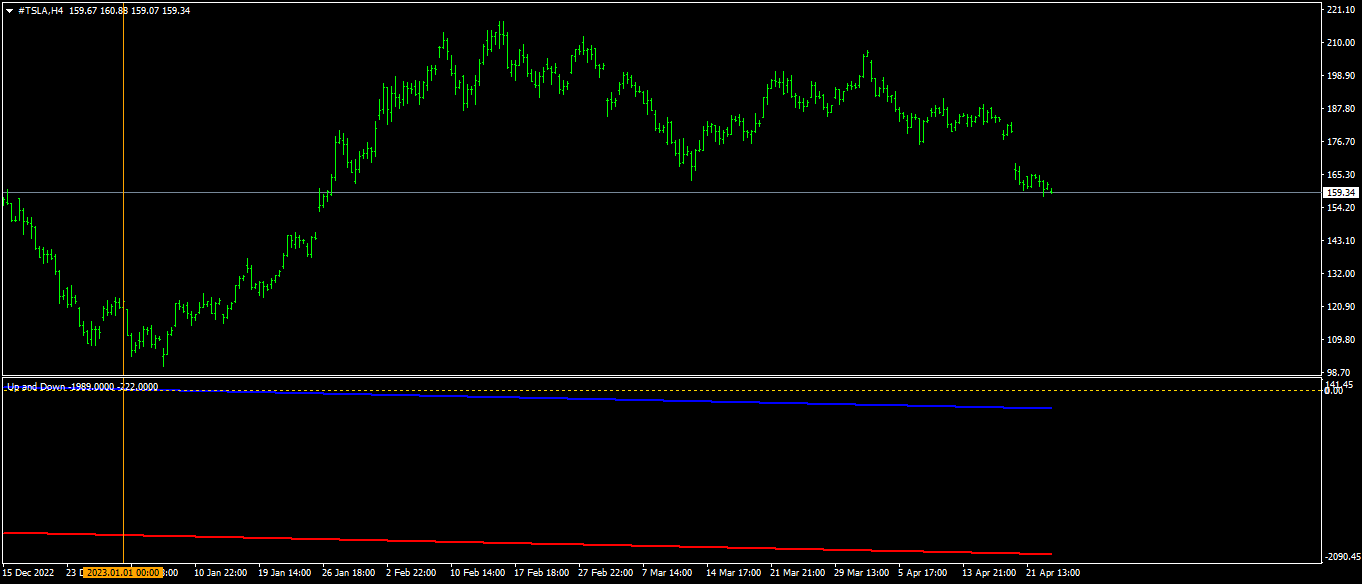Viewport: 1362px width, 584px height.
Task: Click the 187.80 price axis label
Action: pyautogui.click(x=1340, y=109)
